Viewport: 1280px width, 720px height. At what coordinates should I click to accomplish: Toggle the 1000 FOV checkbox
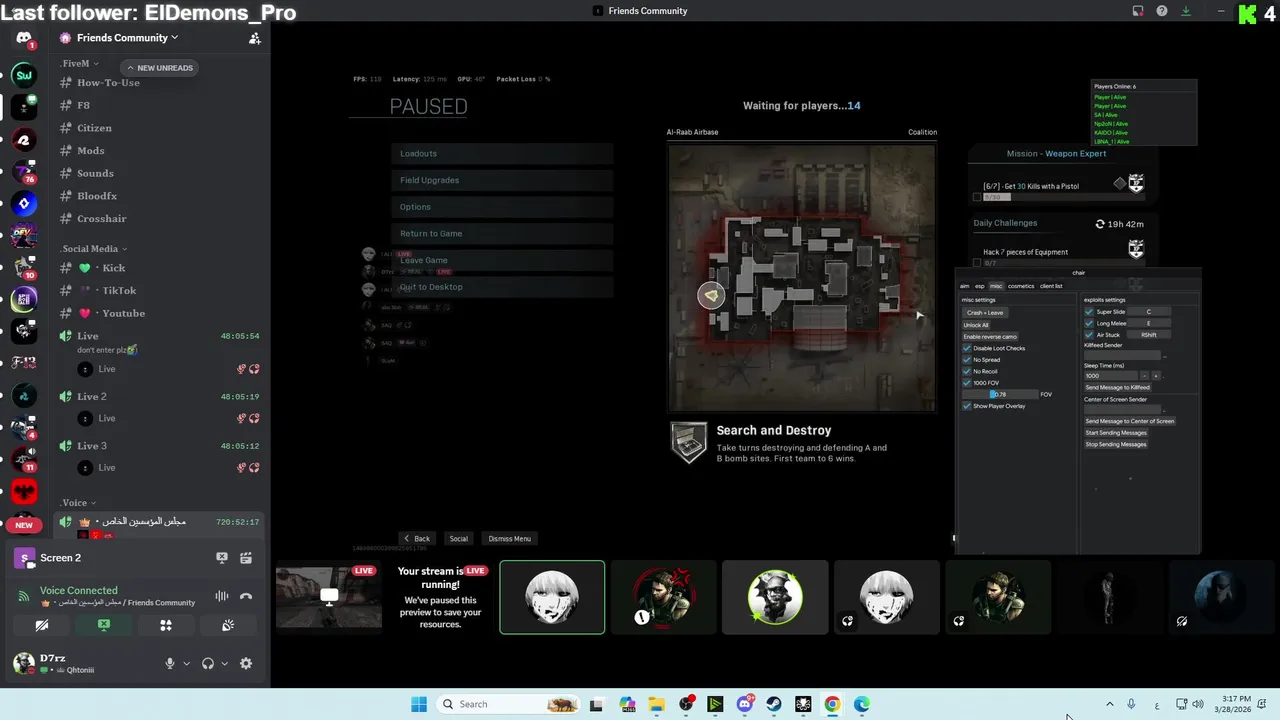click(x=967, y=383)
